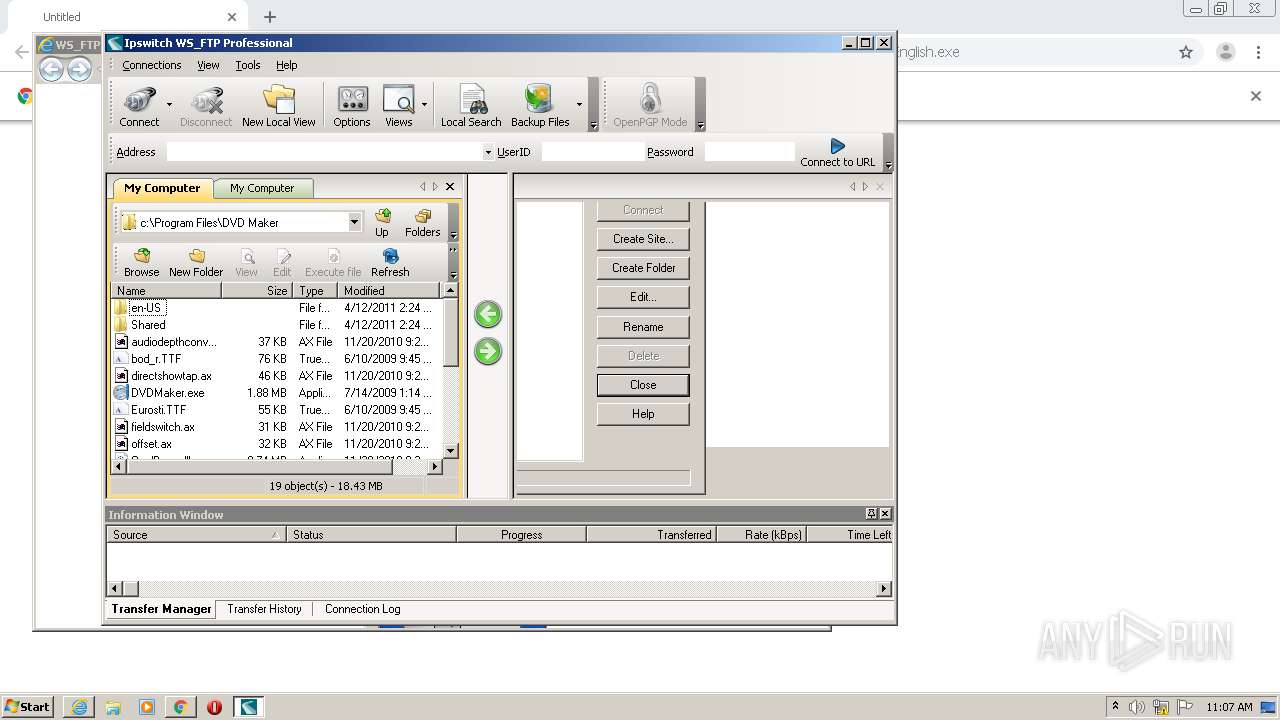Select the en-US folder icon
This screenshot has height=720, width=1280.
tap(121, 308)
